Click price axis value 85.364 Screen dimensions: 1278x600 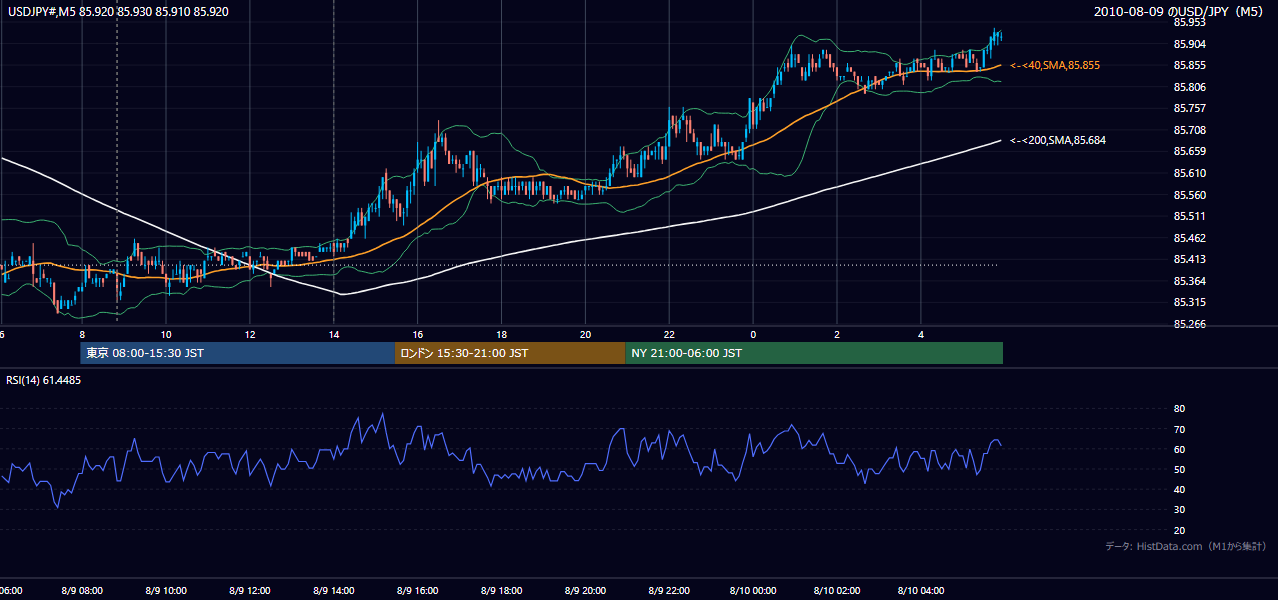1189,281
